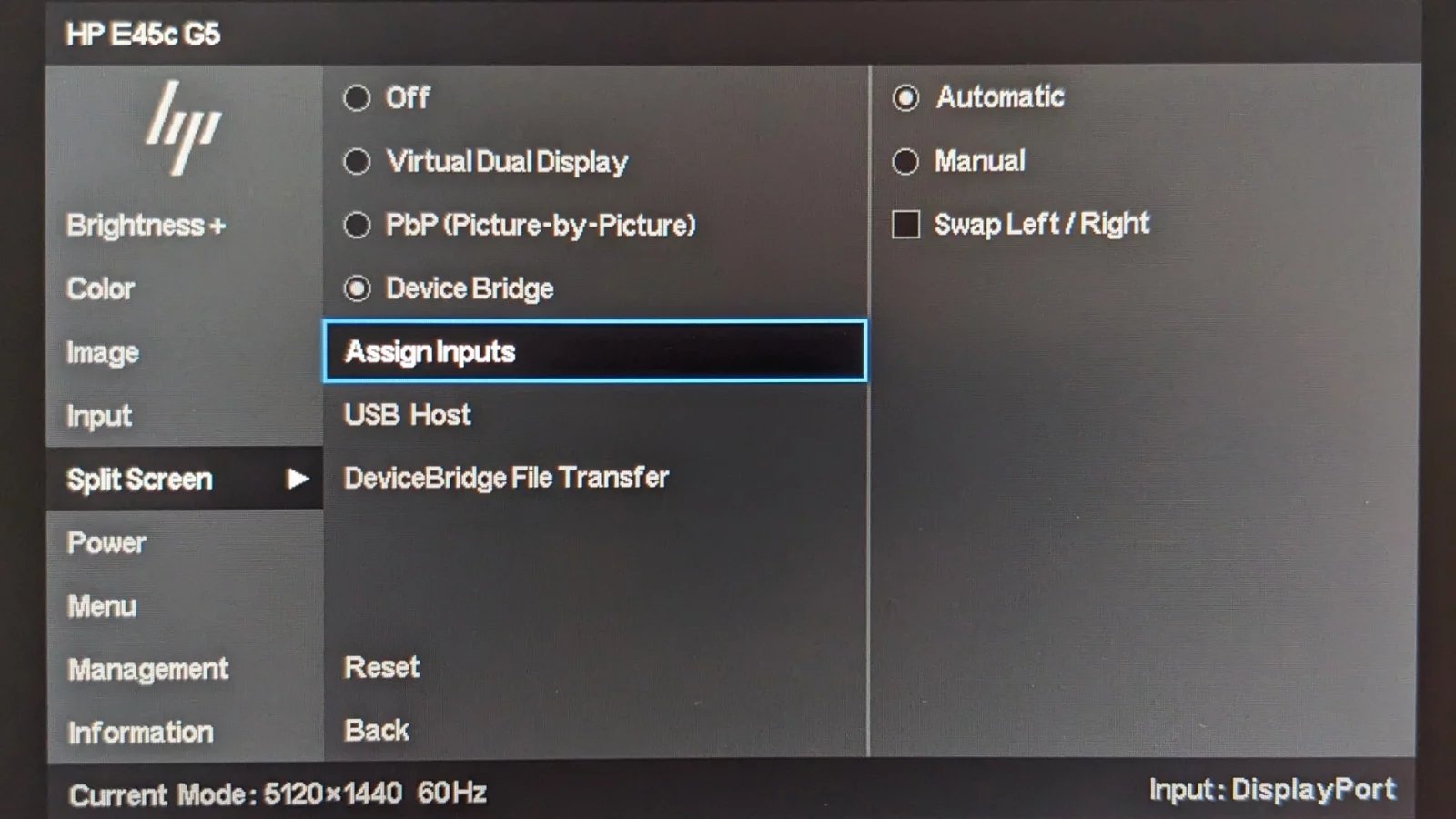This screenshot has width=1456, height=819.
Task: Go Back from the submenu
Action: pos(377,730)
